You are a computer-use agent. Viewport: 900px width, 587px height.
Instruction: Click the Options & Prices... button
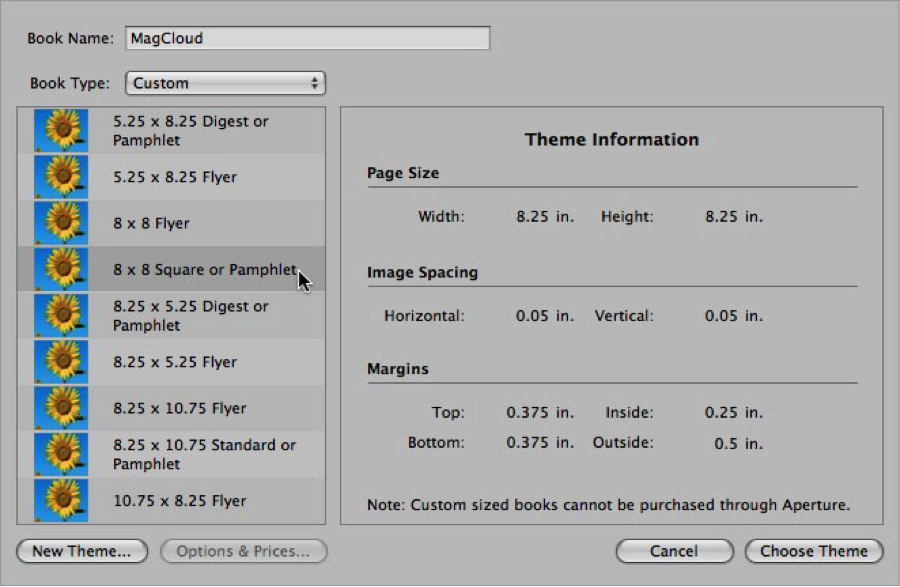pyautogui.click(x=244, y=551)
